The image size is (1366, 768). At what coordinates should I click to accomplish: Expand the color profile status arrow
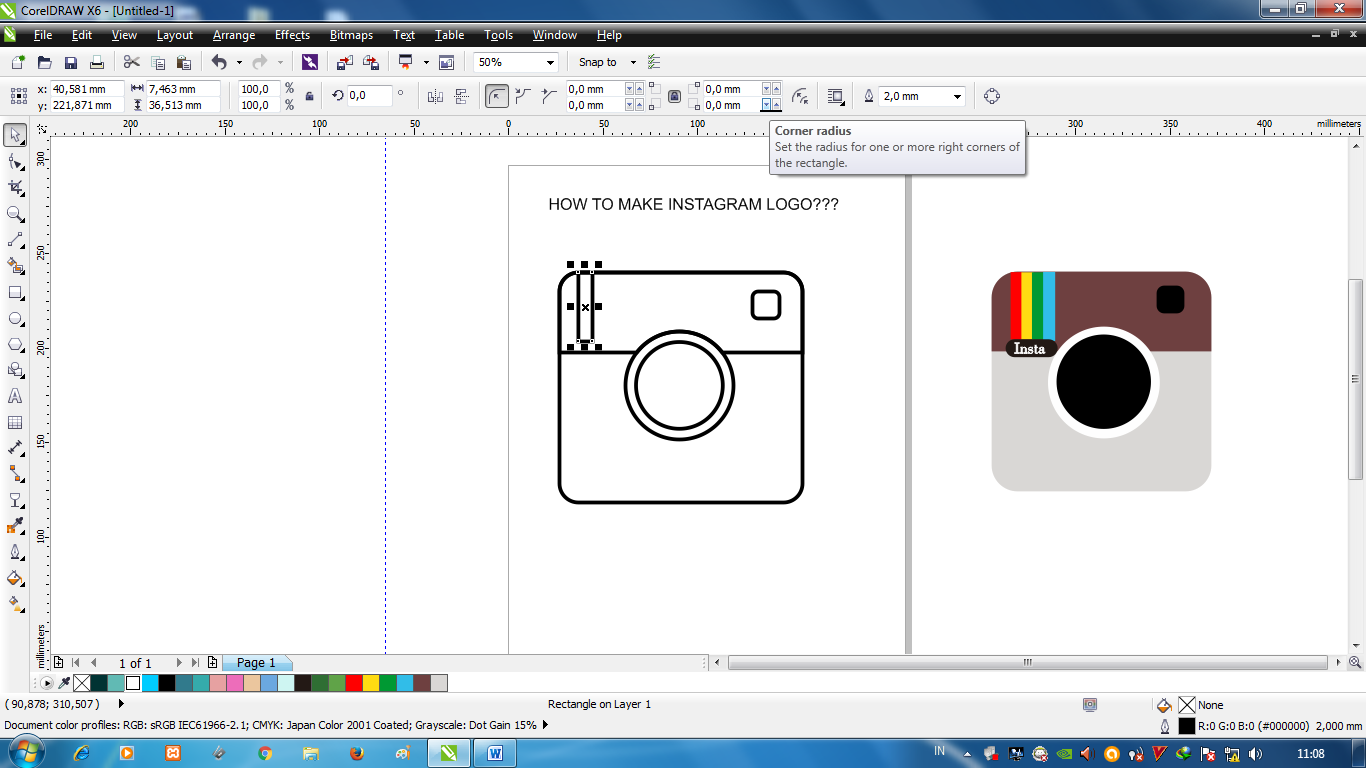click(545, 725)
